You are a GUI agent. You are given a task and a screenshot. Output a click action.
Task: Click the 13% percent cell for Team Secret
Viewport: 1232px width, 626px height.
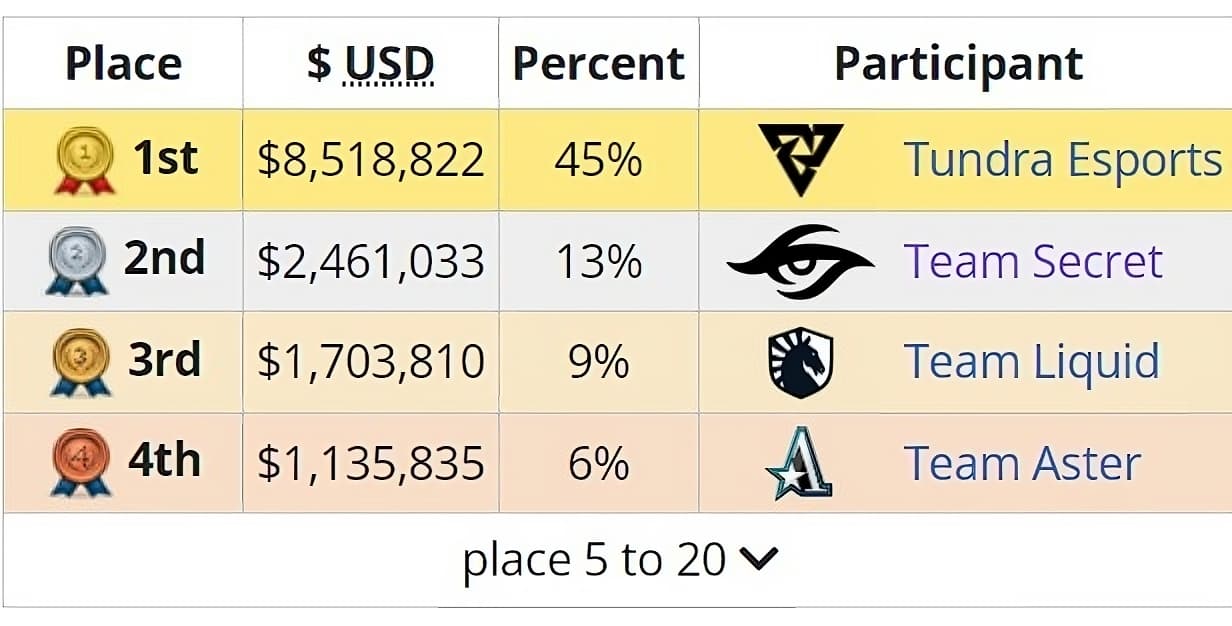598,261
